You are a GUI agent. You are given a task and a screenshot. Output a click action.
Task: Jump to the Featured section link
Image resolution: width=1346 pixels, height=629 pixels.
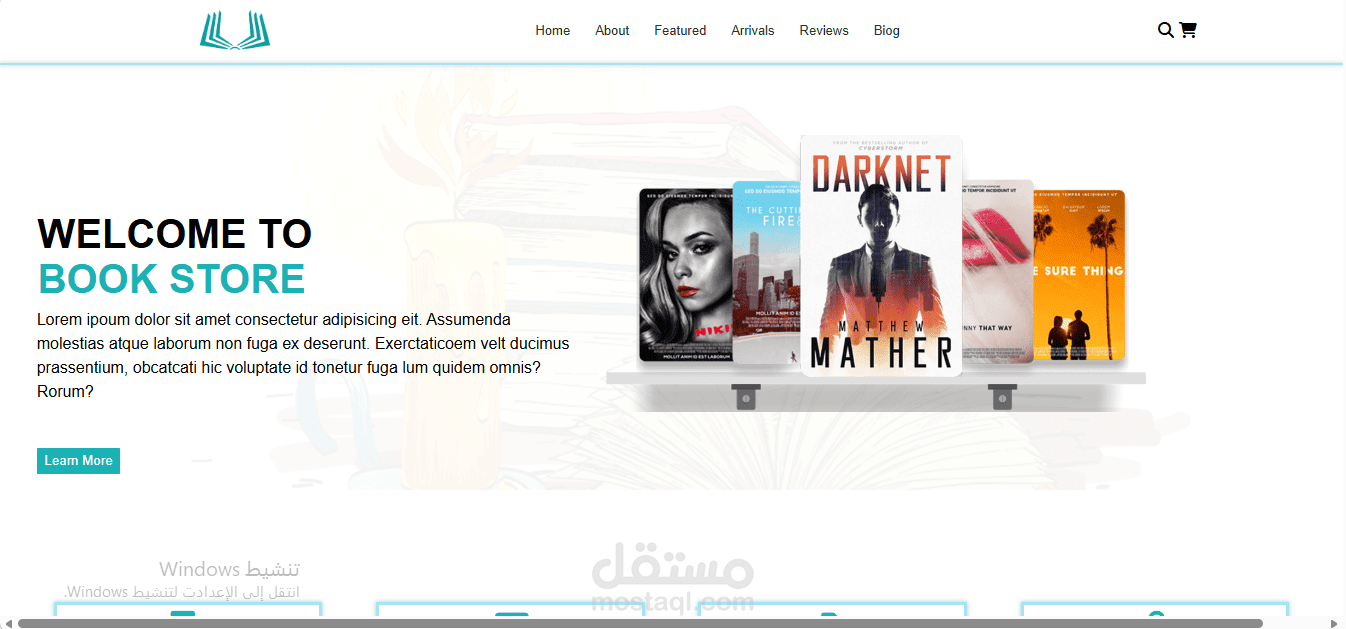[x=680, y=31]
